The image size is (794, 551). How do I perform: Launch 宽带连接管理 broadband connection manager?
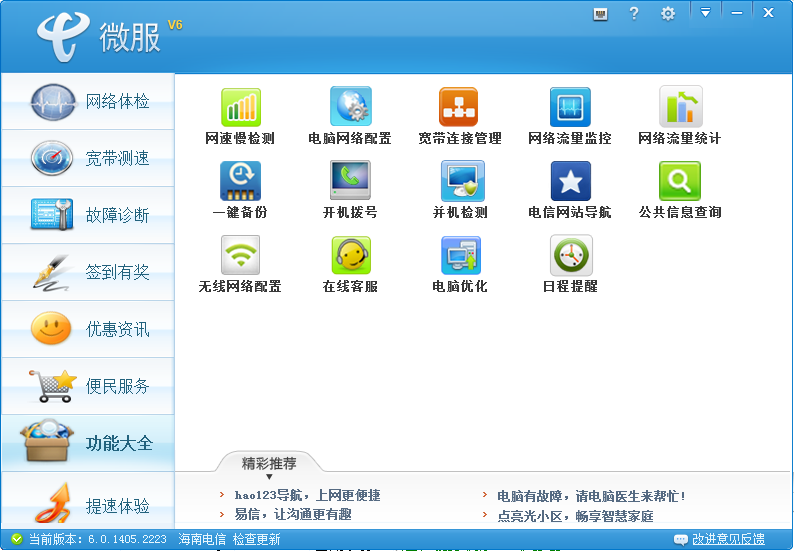[x=459, y=116]
